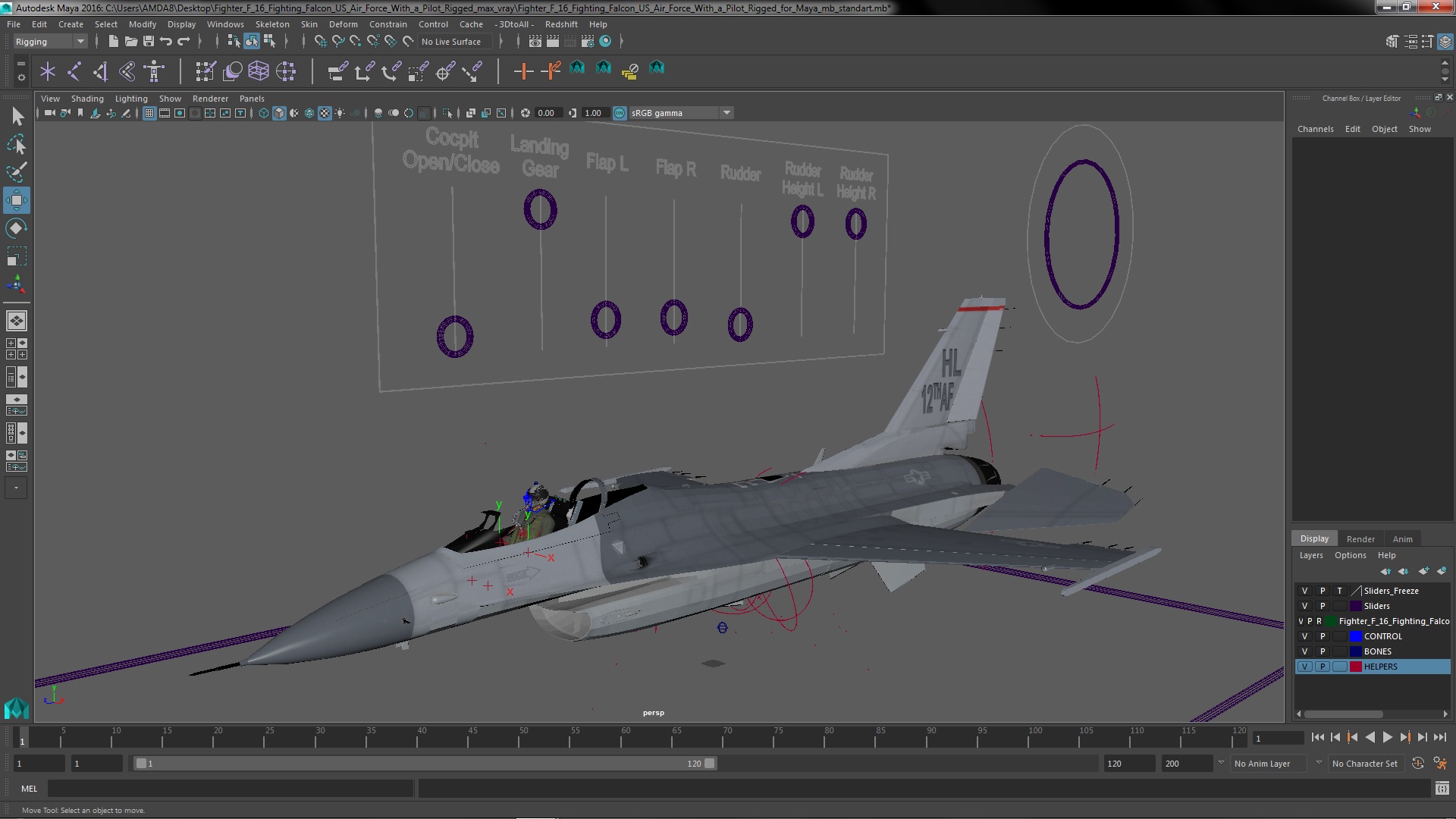Toggle textured display checker button
Viewport: 1456px width, 819px height.
[325, 113]
